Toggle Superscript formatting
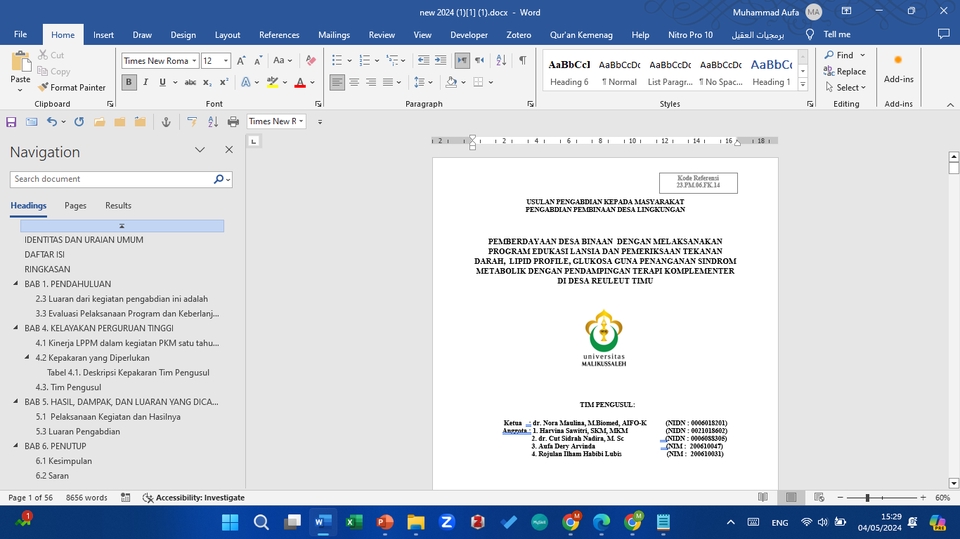 click(x=224, y=82)
